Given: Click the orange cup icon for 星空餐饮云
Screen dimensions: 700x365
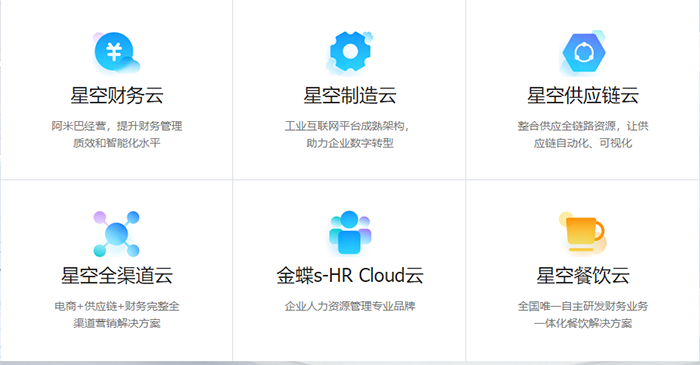Looking at the screenshot, I should (x=583, y=232).
